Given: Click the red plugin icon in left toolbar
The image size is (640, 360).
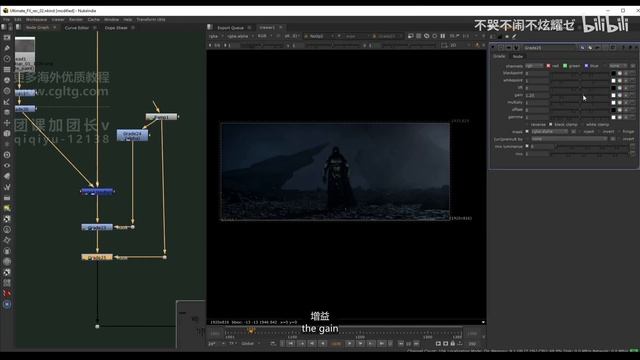Looking at the screenshot, I should (7, 293).
